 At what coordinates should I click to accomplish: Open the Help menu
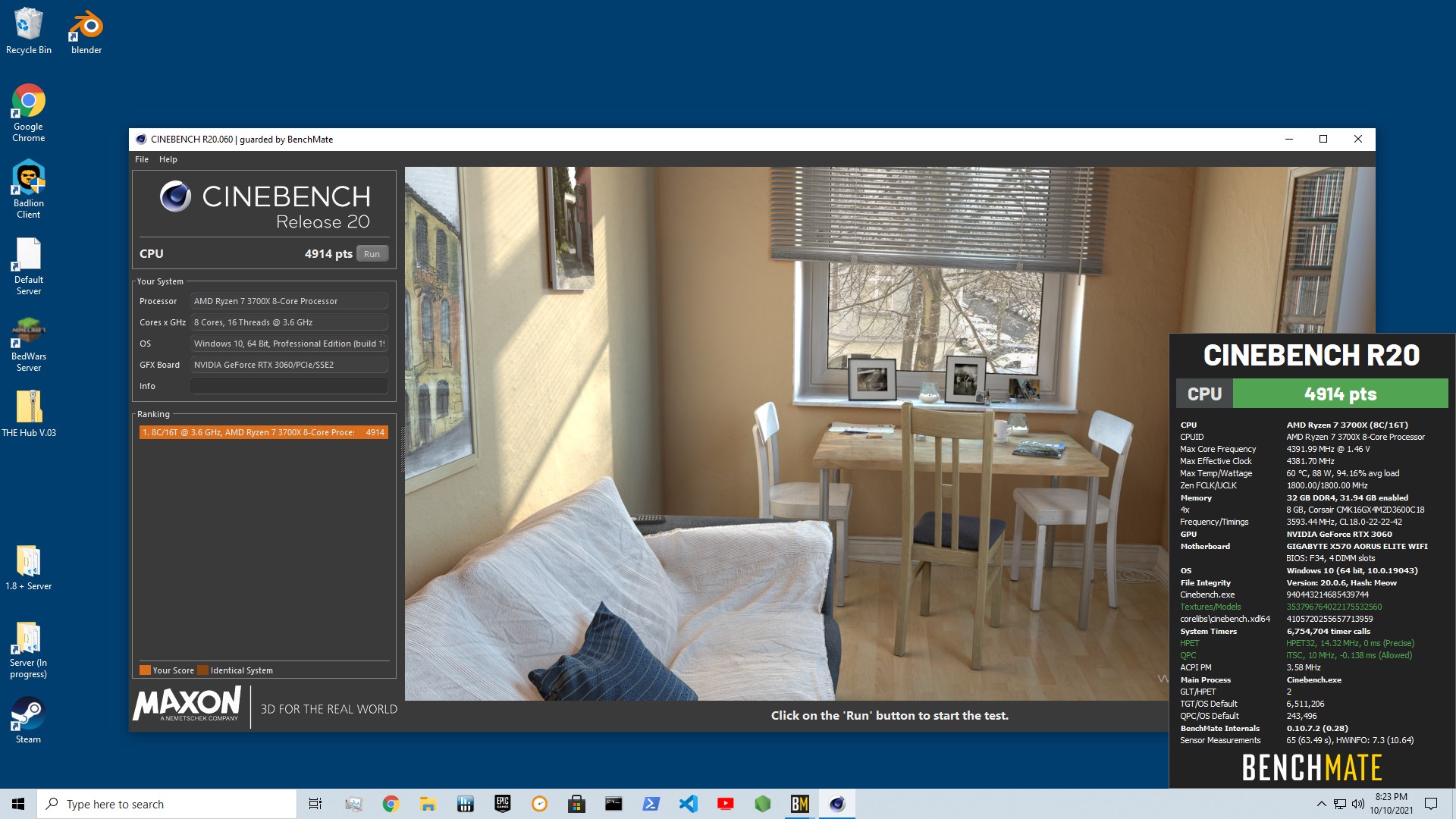(168, 159)
